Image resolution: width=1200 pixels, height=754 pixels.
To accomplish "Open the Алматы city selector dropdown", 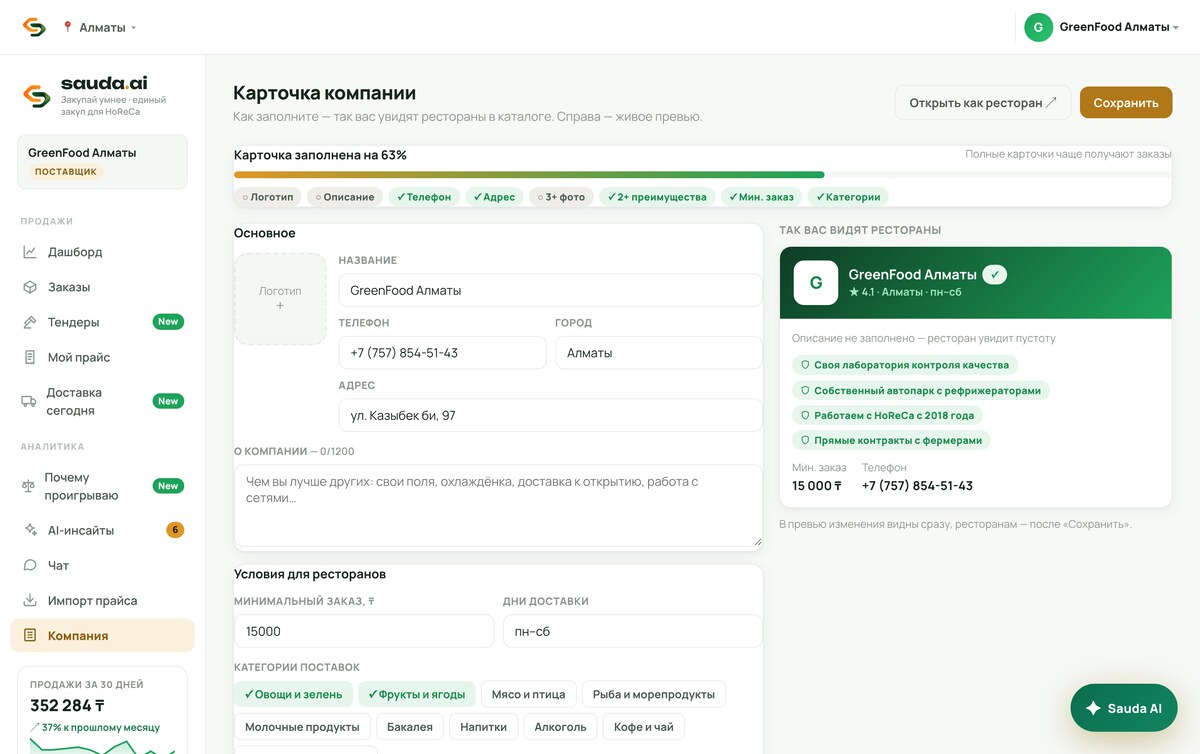I will (99, 27).
